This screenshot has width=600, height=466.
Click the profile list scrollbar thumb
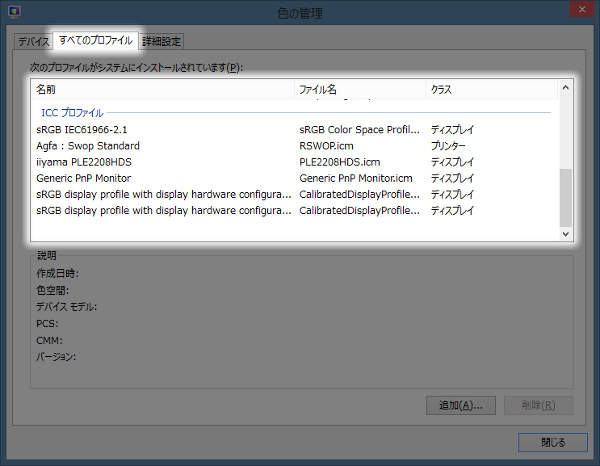point(566,198)
